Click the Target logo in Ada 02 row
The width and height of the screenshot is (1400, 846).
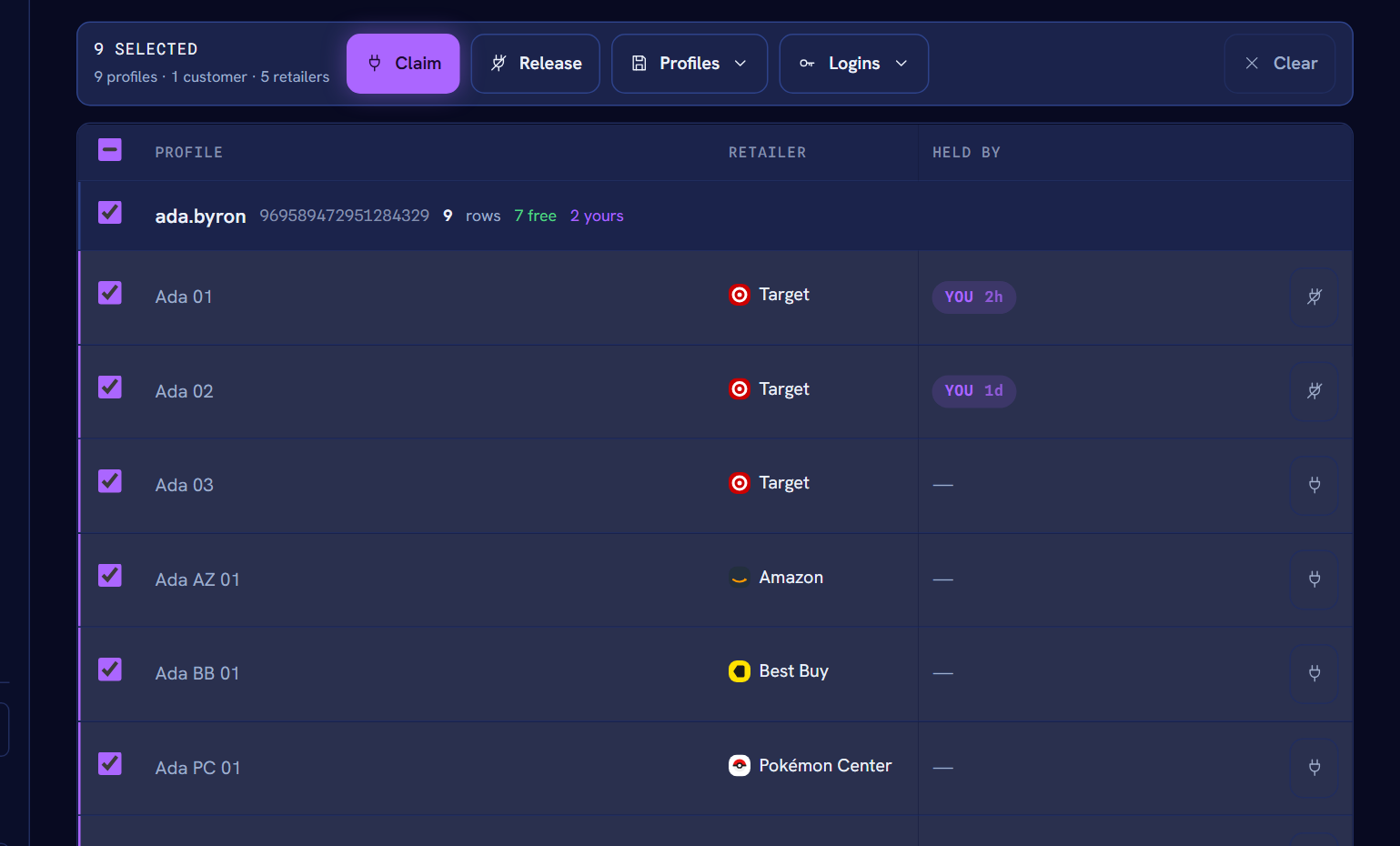(740, 389)
